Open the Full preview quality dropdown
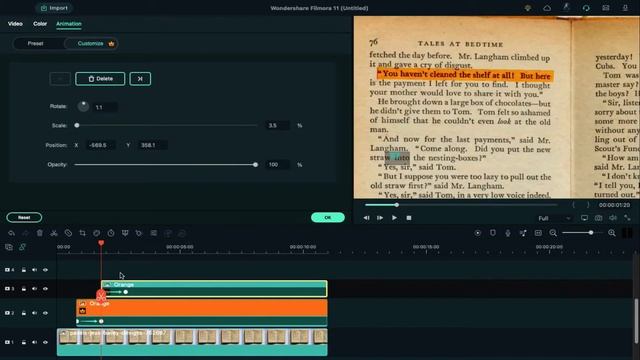This screenshot has width=640, height=360. (x=554, y=218)
